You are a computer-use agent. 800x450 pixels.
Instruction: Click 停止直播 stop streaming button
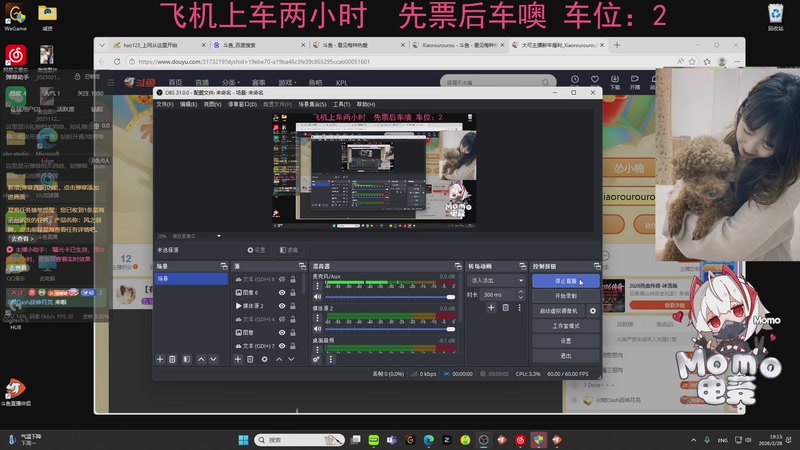[x=565, y=281]
